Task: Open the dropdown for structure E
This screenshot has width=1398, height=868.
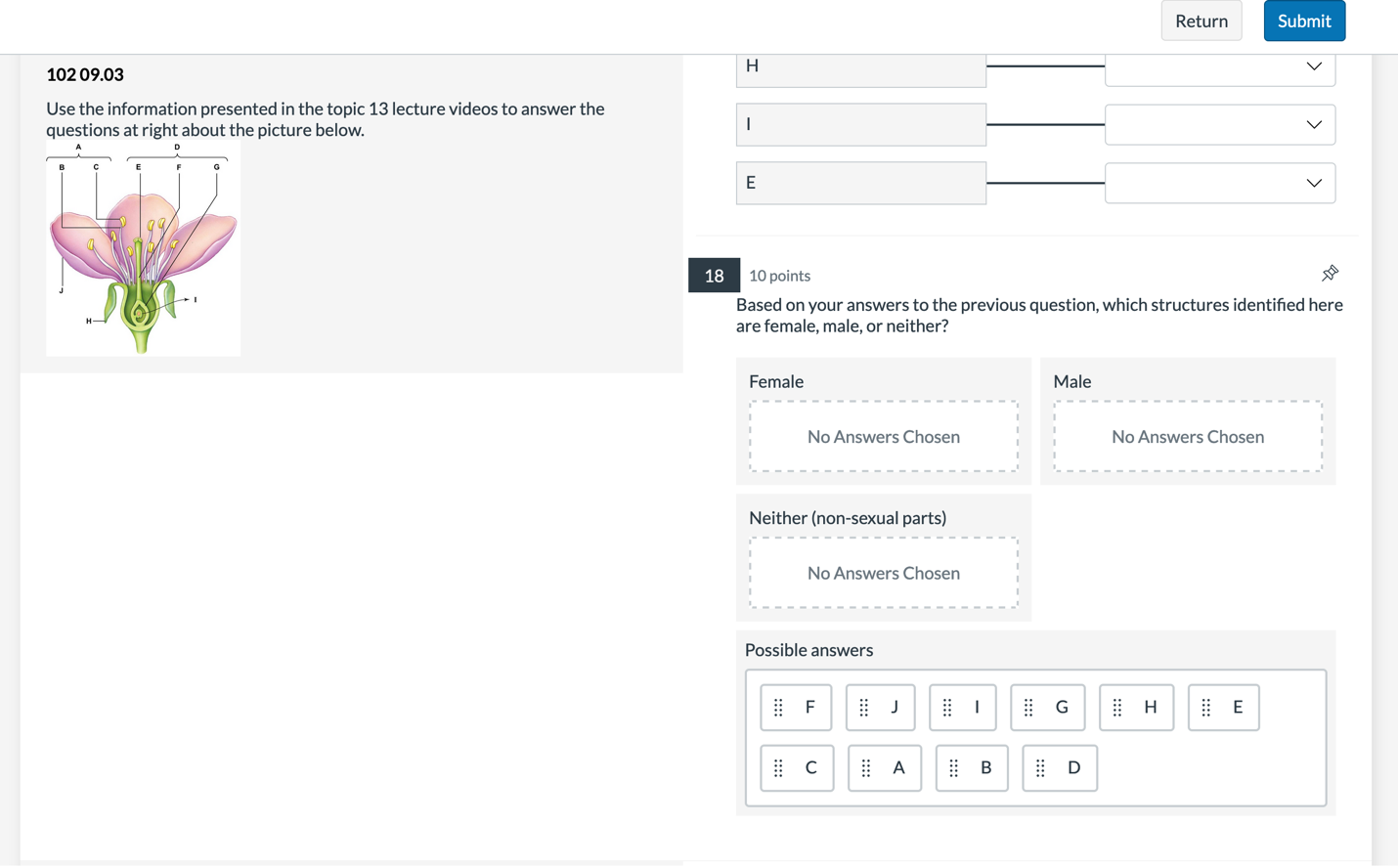Action: click(1219, 184)
